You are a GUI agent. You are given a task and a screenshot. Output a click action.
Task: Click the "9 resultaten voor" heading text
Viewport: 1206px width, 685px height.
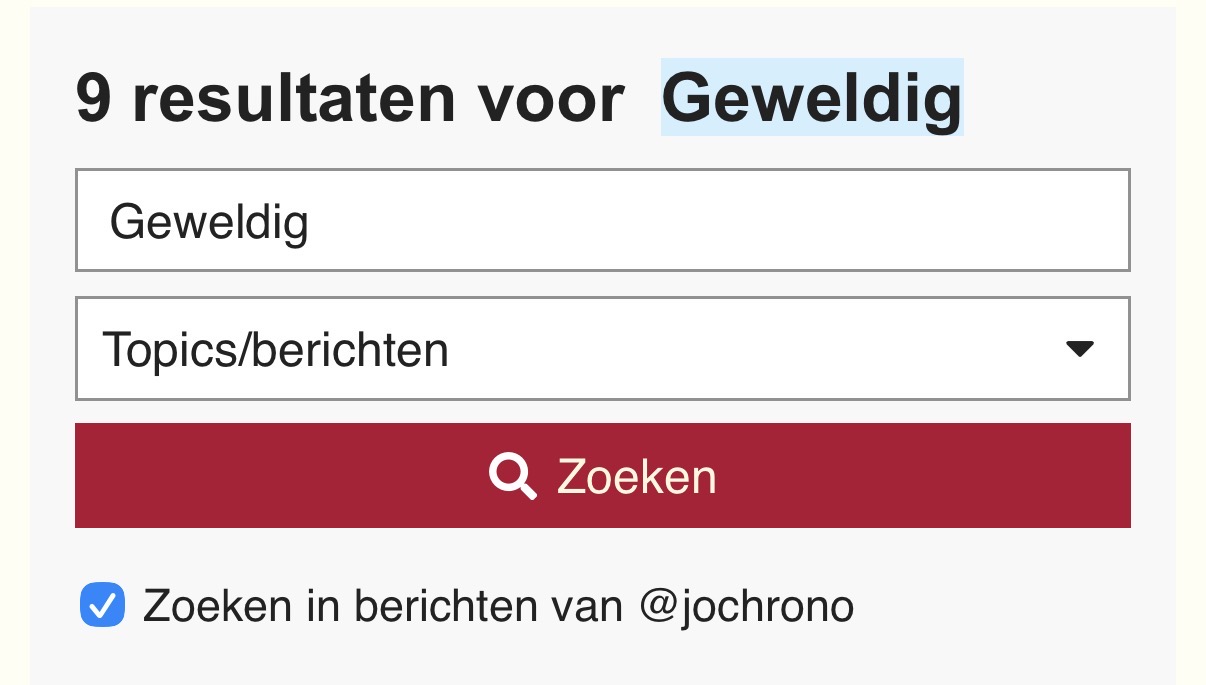tap(350, 99)
